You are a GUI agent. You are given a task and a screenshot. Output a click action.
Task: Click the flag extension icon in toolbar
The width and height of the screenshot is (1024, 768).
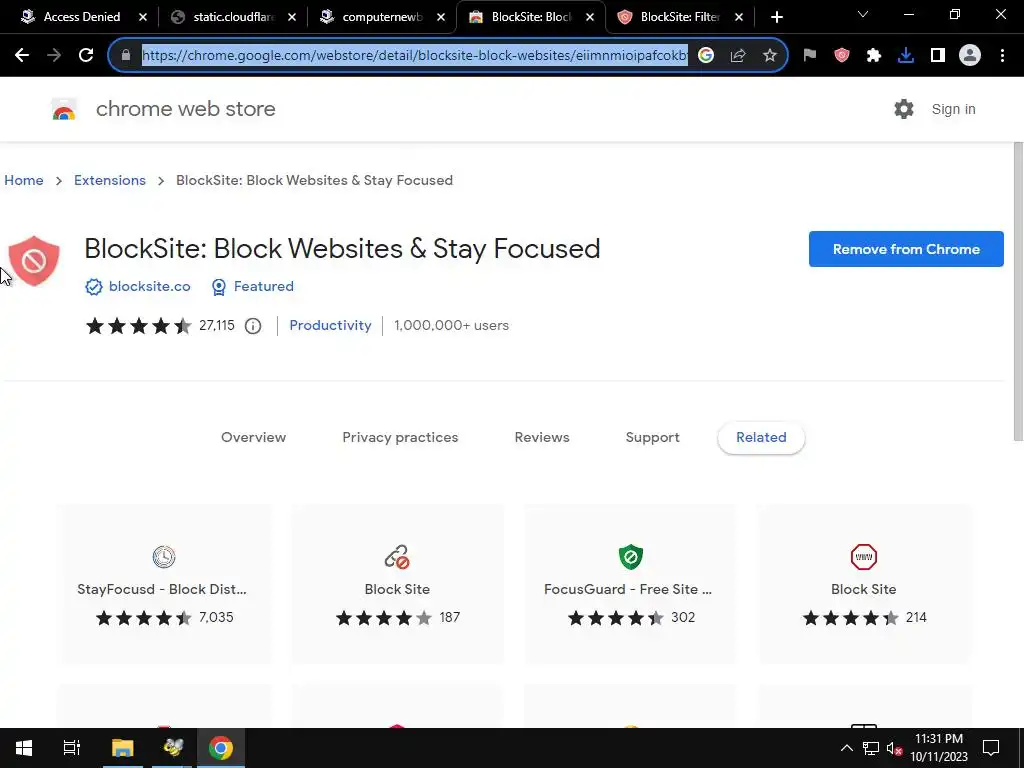810,56
